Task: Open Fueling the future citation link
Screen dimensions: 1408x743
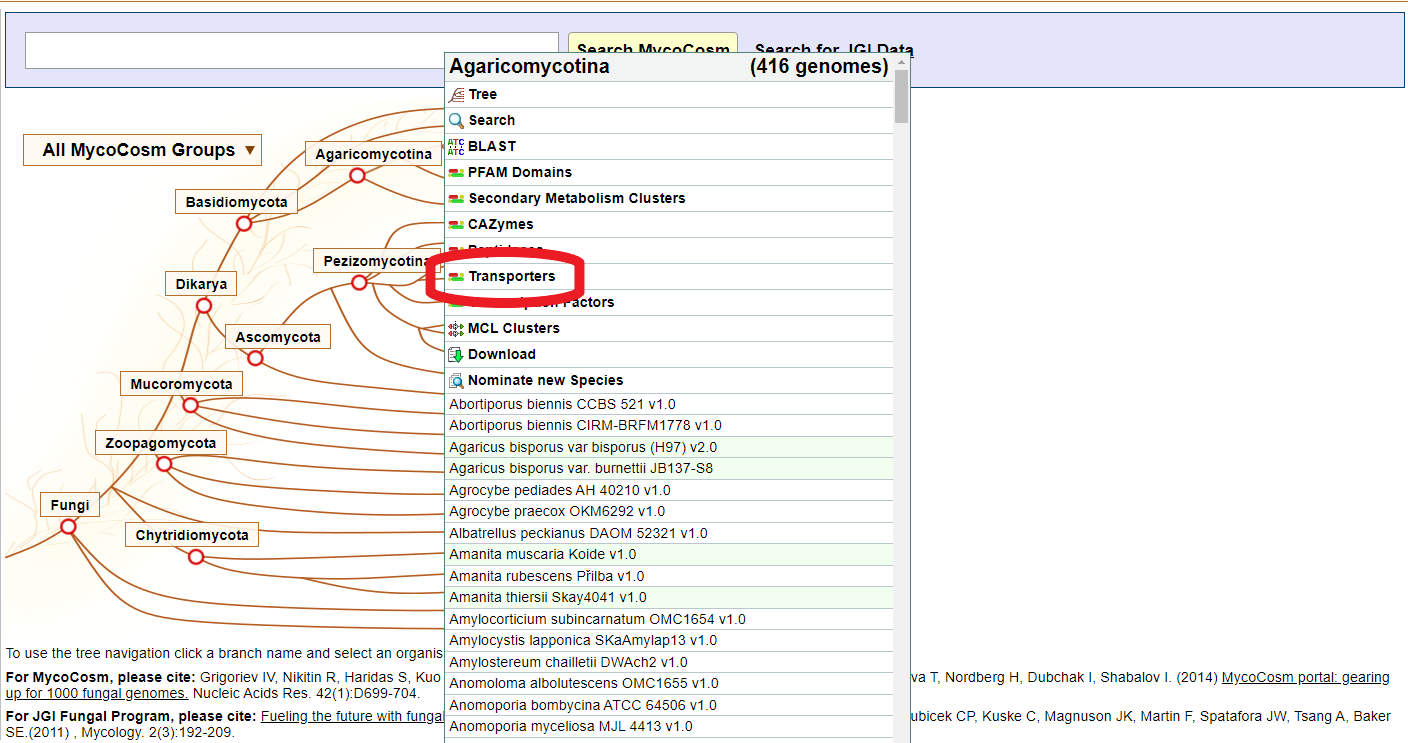Action: (x=352, y=716)
